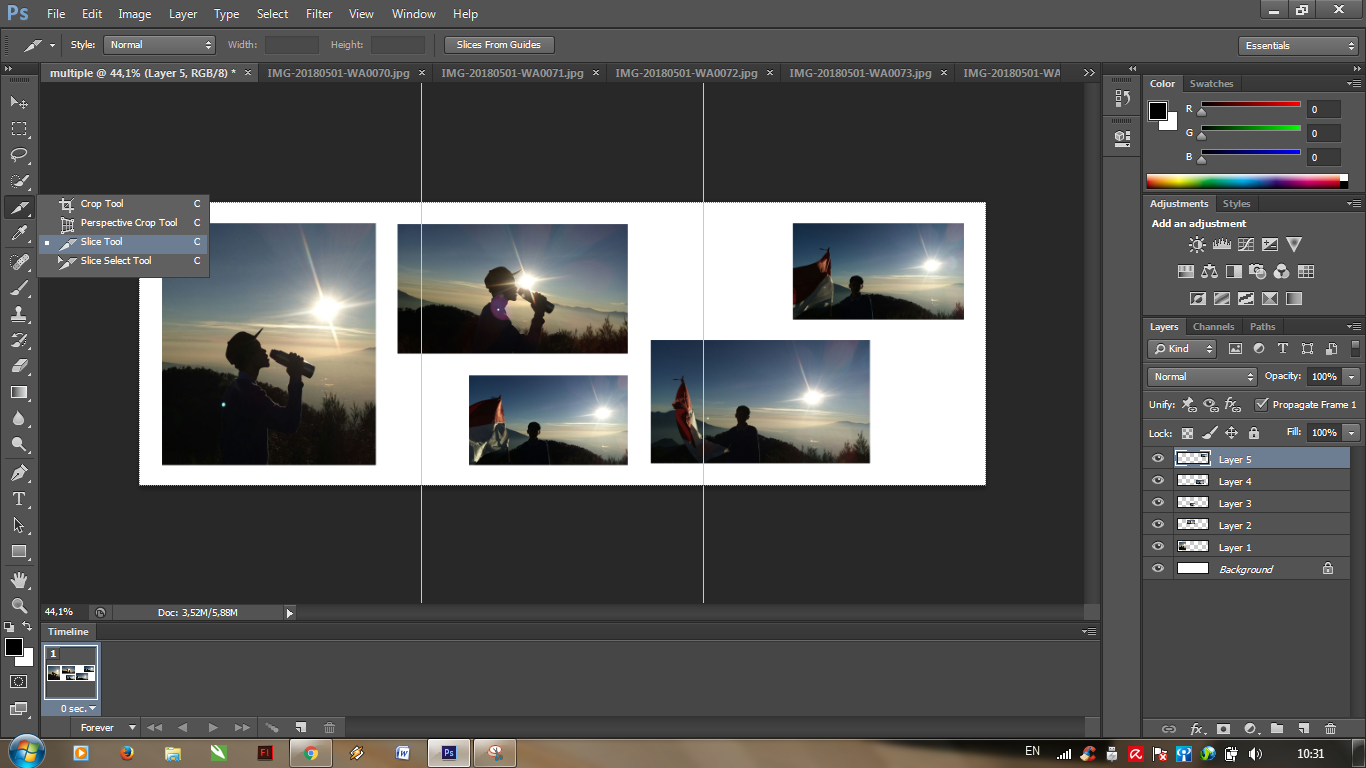The height and width of the screenshot is (768, 1366).
Task: Add a layer mask to Layer 5
Action: (1221, 729)
